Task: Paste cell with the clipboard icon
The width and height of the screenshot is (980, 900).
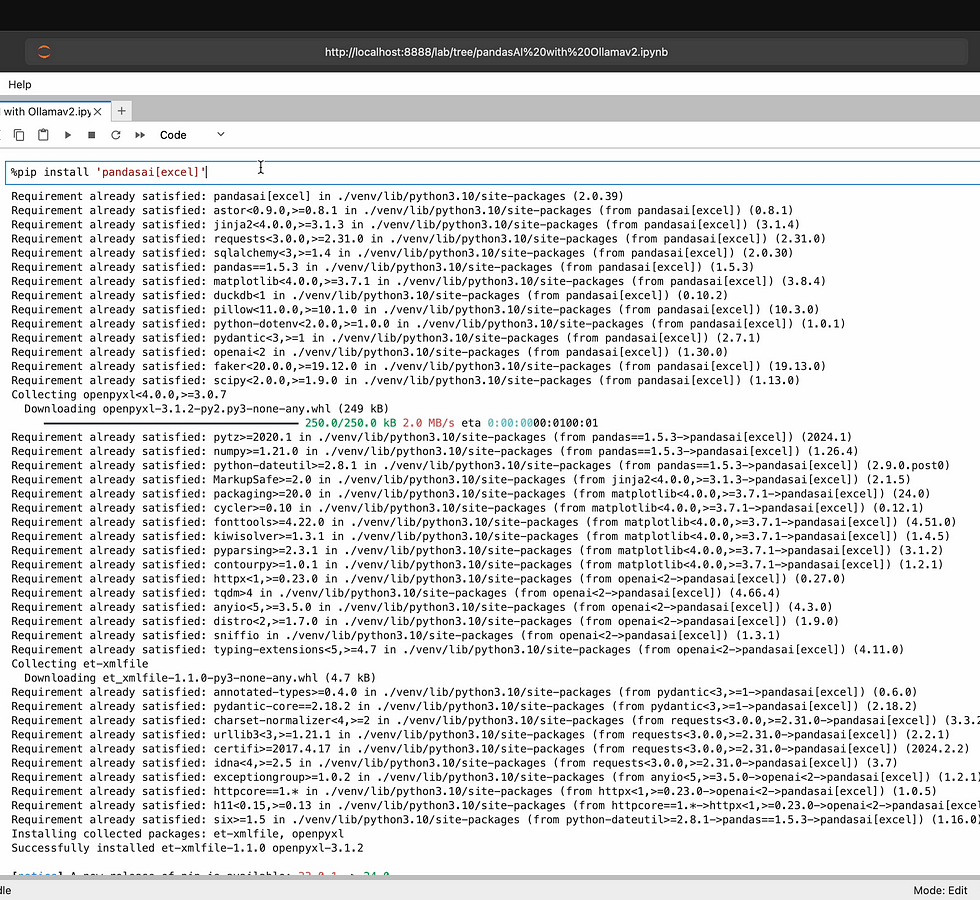Action: 43,135
